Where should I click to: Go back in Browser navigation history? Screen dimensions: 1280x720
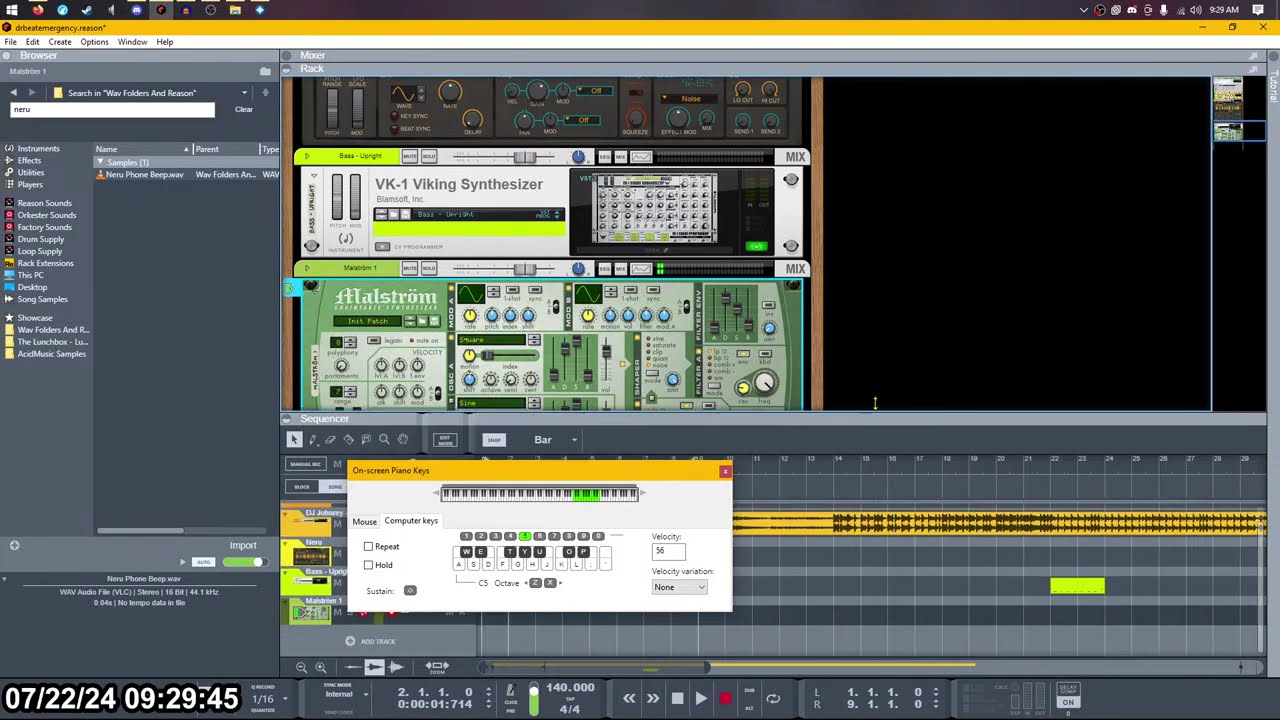(x=14, y=93)
